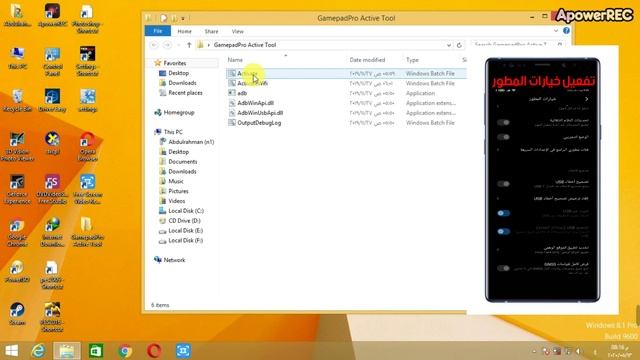
Task: Toggle the topmost grey switch on phone
Action: coord(503,122)
